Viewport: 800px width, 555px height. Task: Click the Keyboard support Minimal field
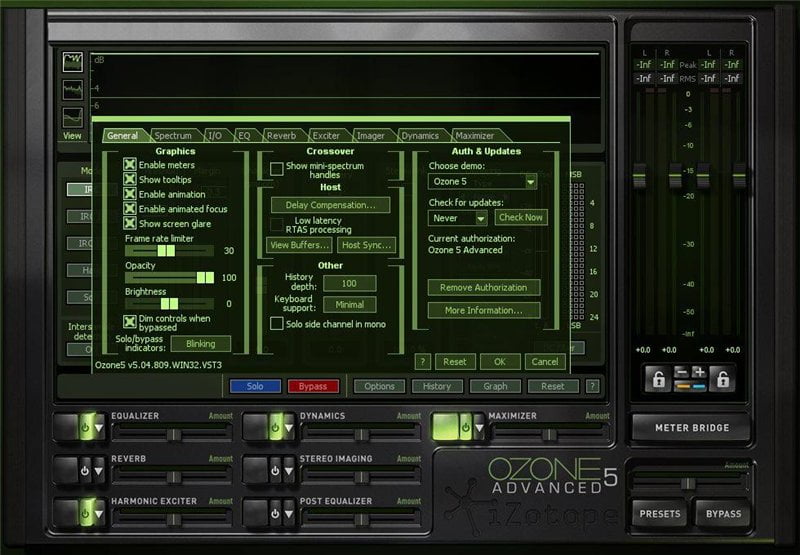[x=349, y=305]
